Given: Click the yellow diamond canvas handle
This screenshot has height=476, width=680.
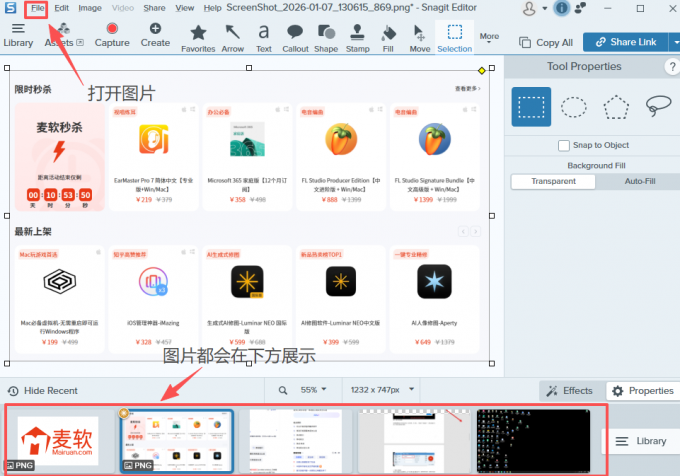Looking at the screenshot, I should [x=481, y=71].
